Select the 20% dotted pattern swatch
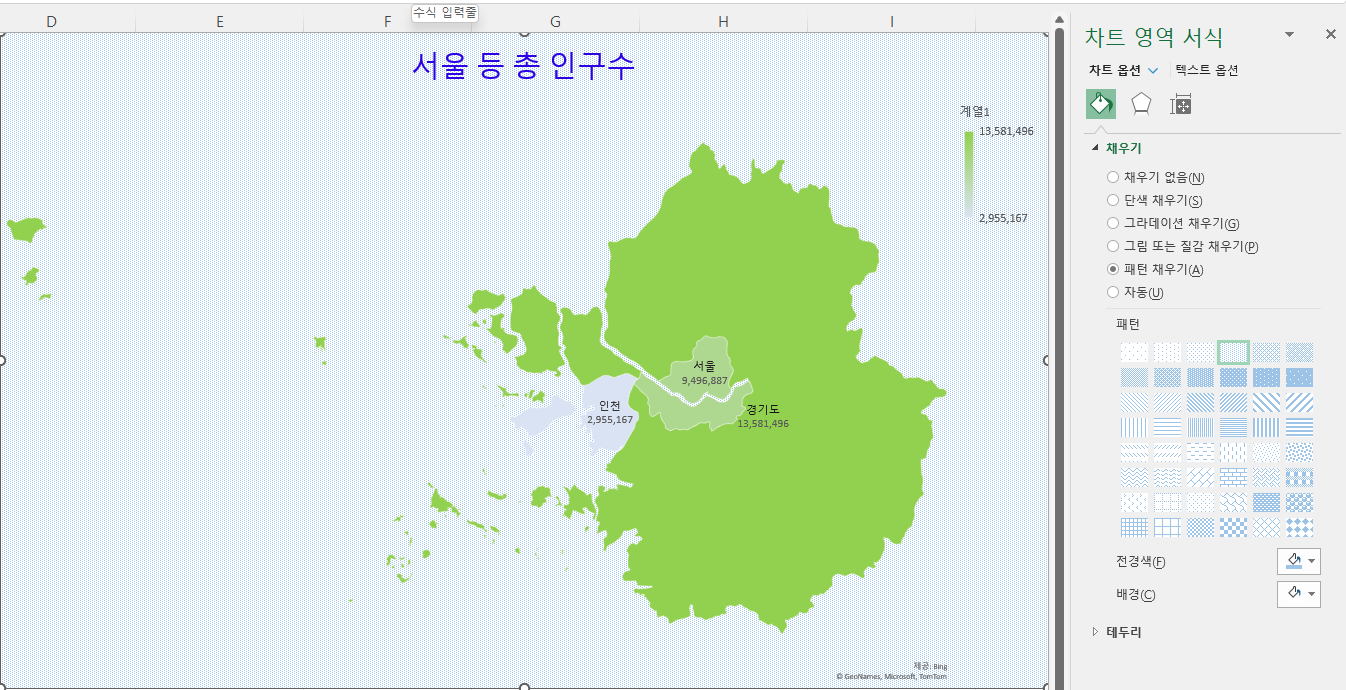Screen dimensions: 1346x690 (1201, 352)
